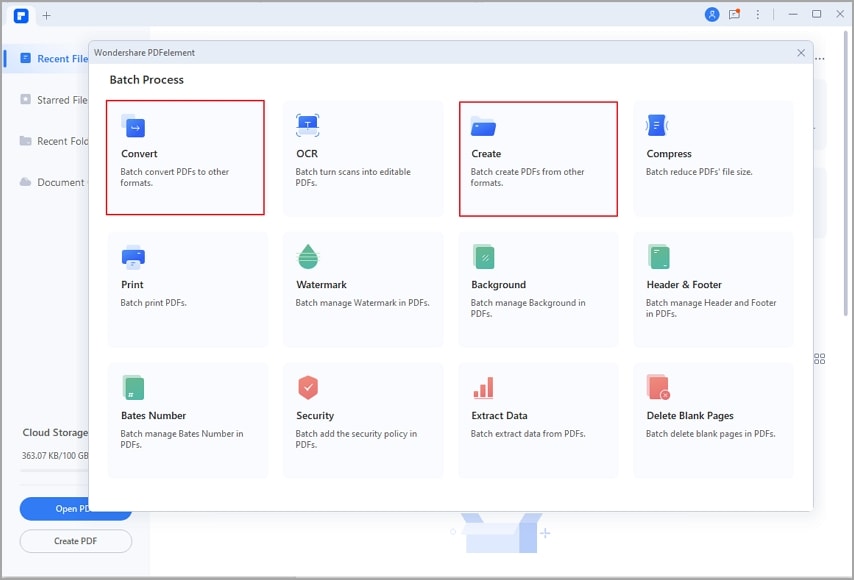This screenshot has height=580, width=854.
Task: Click the Recent Folders sidebar icon
Action: tap(26, 141)
